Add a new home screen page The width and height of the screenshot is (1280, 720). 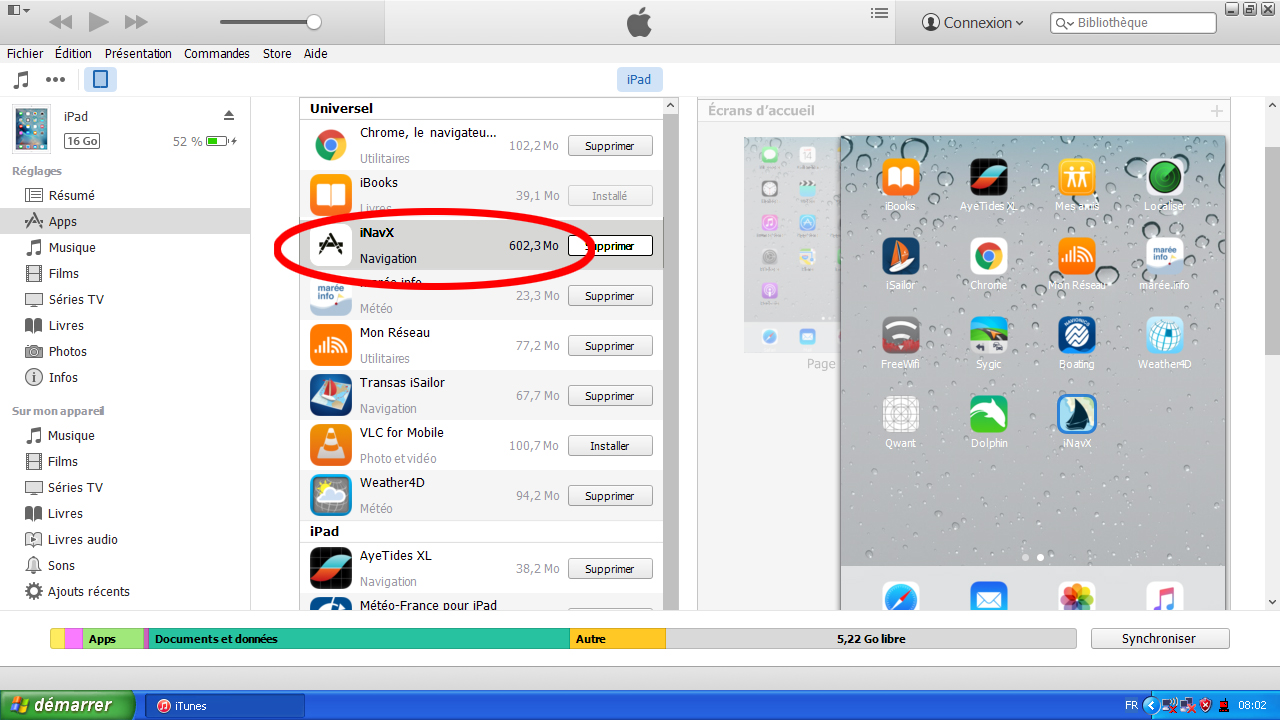(1216, 111)
